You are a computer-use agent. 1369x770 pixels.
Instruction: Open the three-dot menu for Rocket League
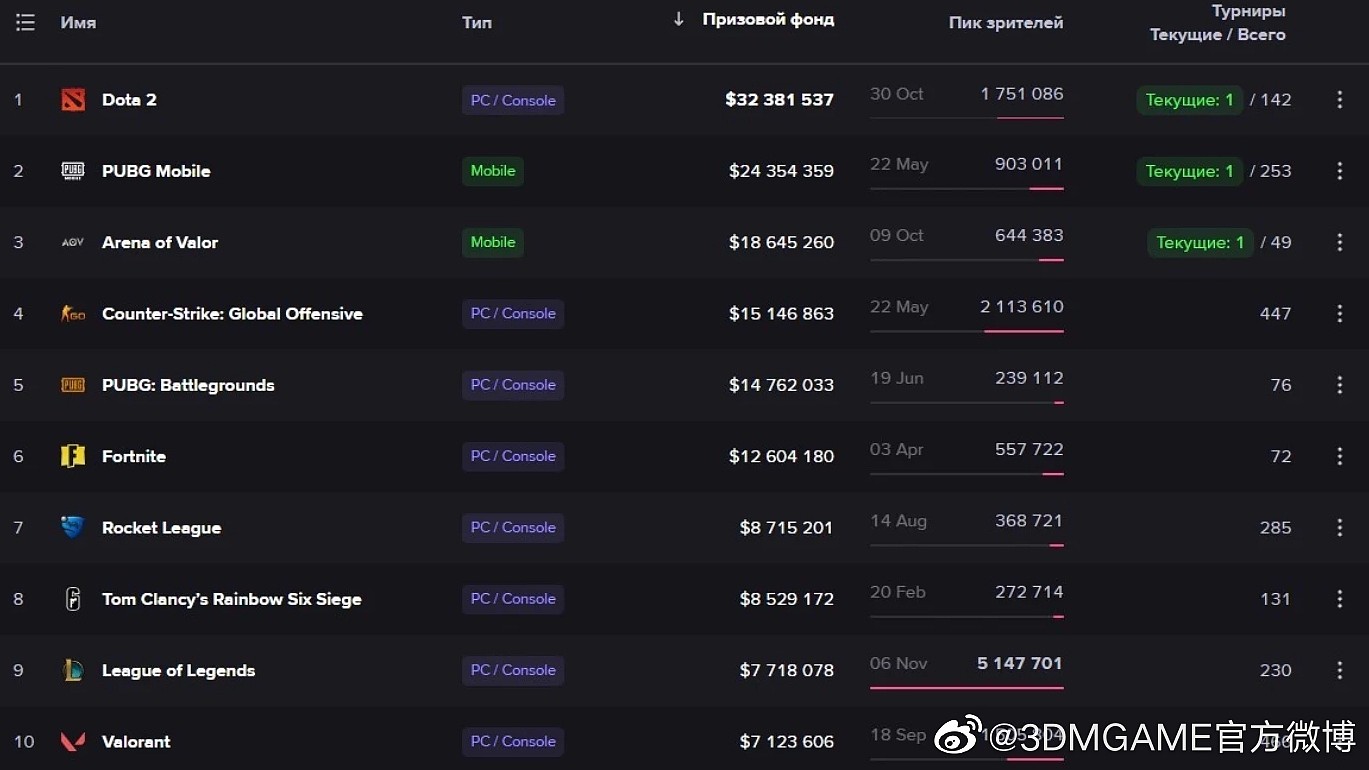[1340, 528]
